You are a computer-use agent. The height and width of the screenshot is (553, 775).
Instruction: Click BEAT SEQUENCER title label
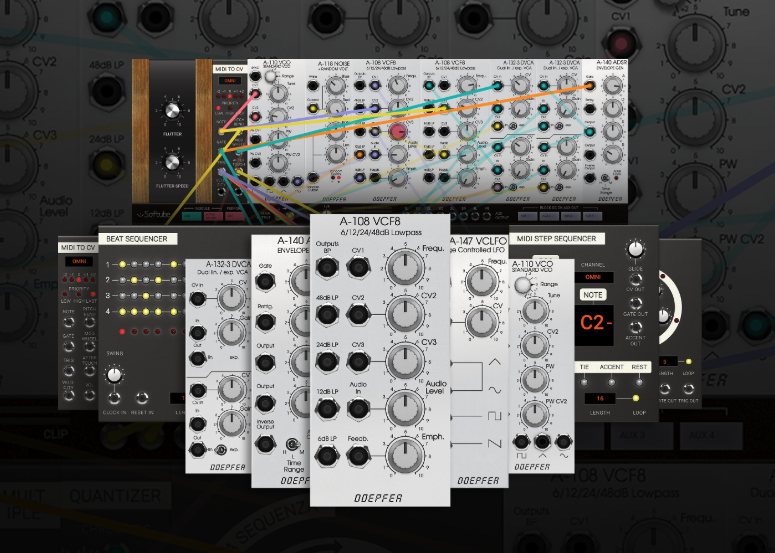(137, 239)
